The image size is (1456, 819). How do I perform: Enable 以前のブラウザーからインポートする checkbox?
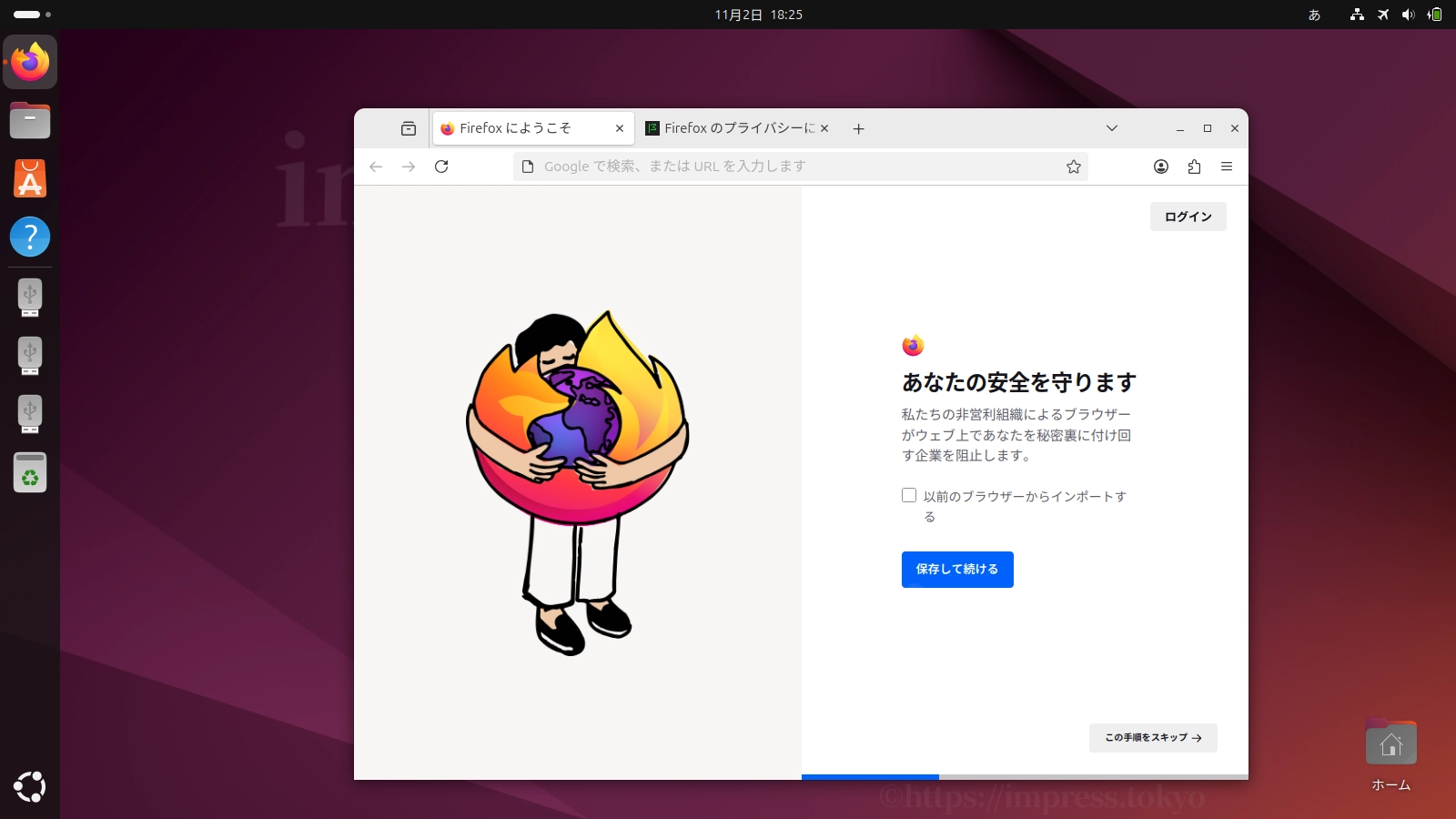(x=909, y=495)
